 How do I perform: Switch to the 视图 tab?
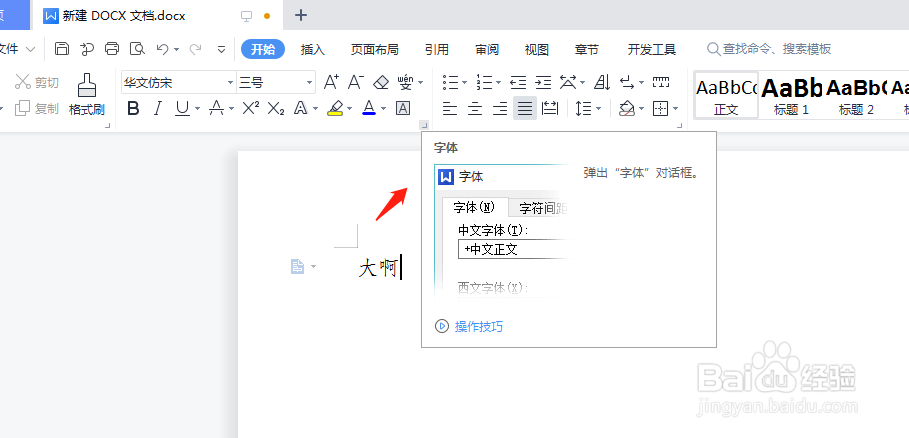tap(537, 49)
